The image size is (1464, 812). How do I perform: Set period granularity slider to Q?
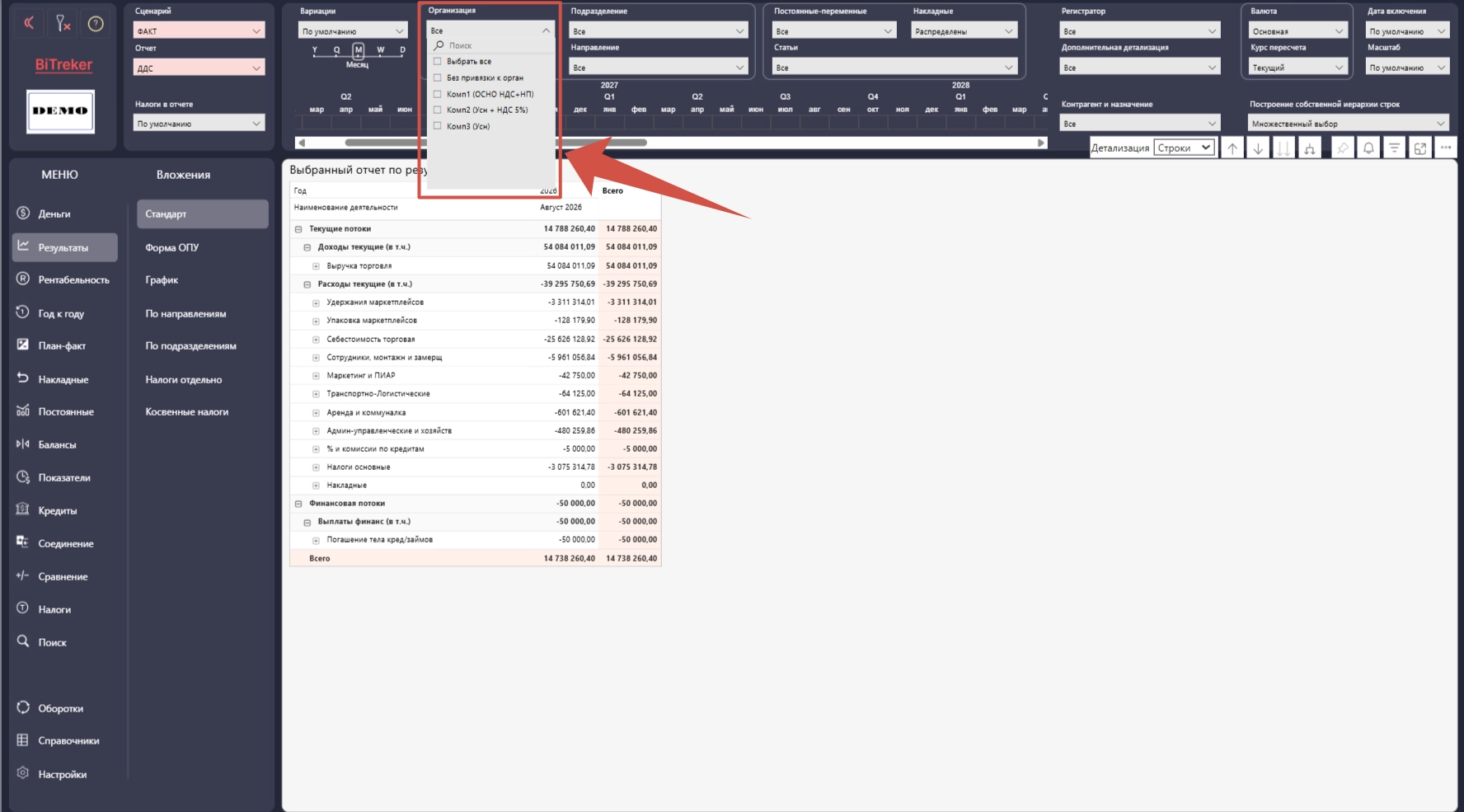coord(336,50)
